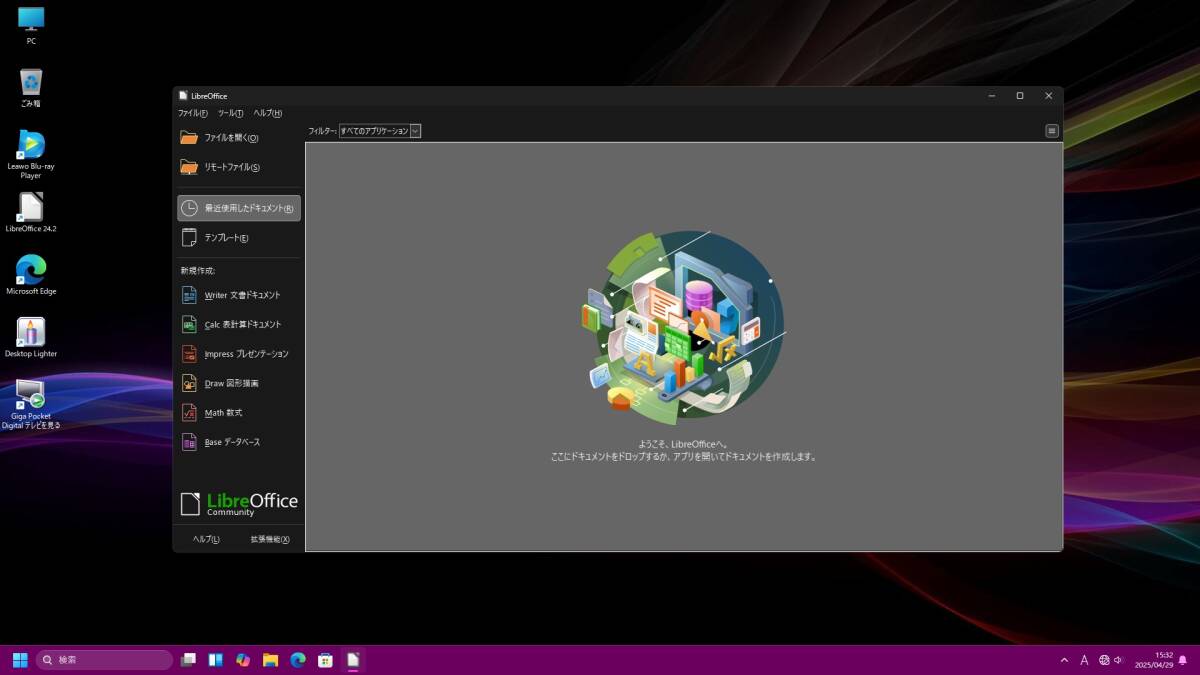1200x675 pixels.
Task: Select Giga Pocket Digital desktop icon
Action: pyautogui.click(x=31, y=404)
